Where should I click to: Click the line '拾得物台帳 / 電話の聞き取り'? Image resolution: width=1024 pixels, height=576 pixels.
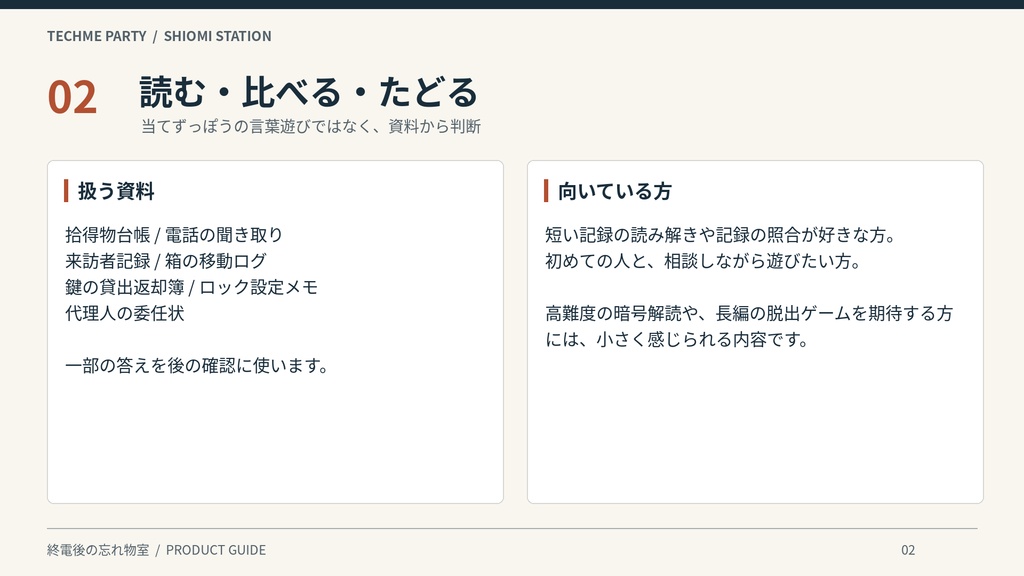174,234
